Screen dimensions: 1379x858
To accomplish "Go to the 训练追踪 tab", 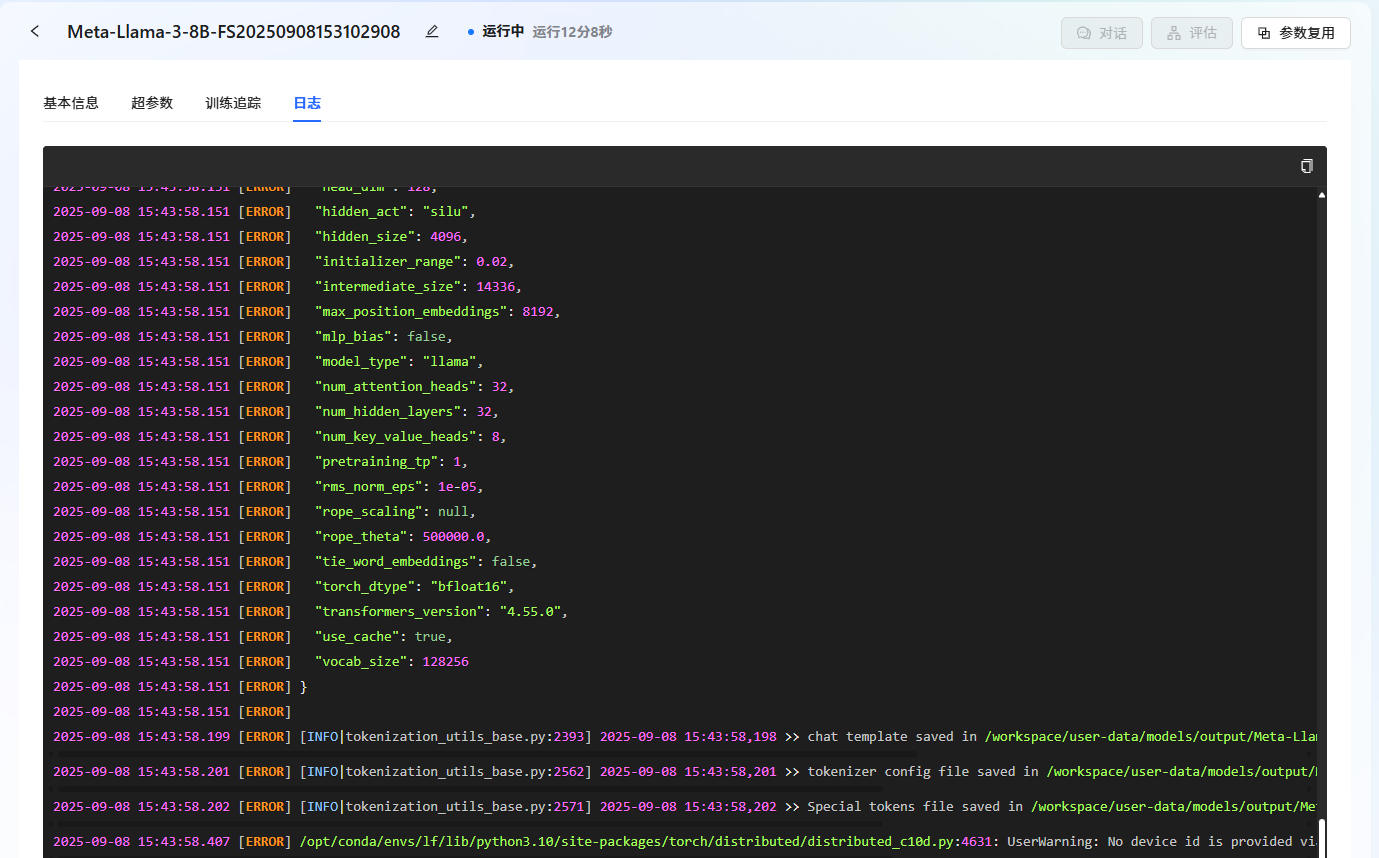I will [x=233, y=103].
